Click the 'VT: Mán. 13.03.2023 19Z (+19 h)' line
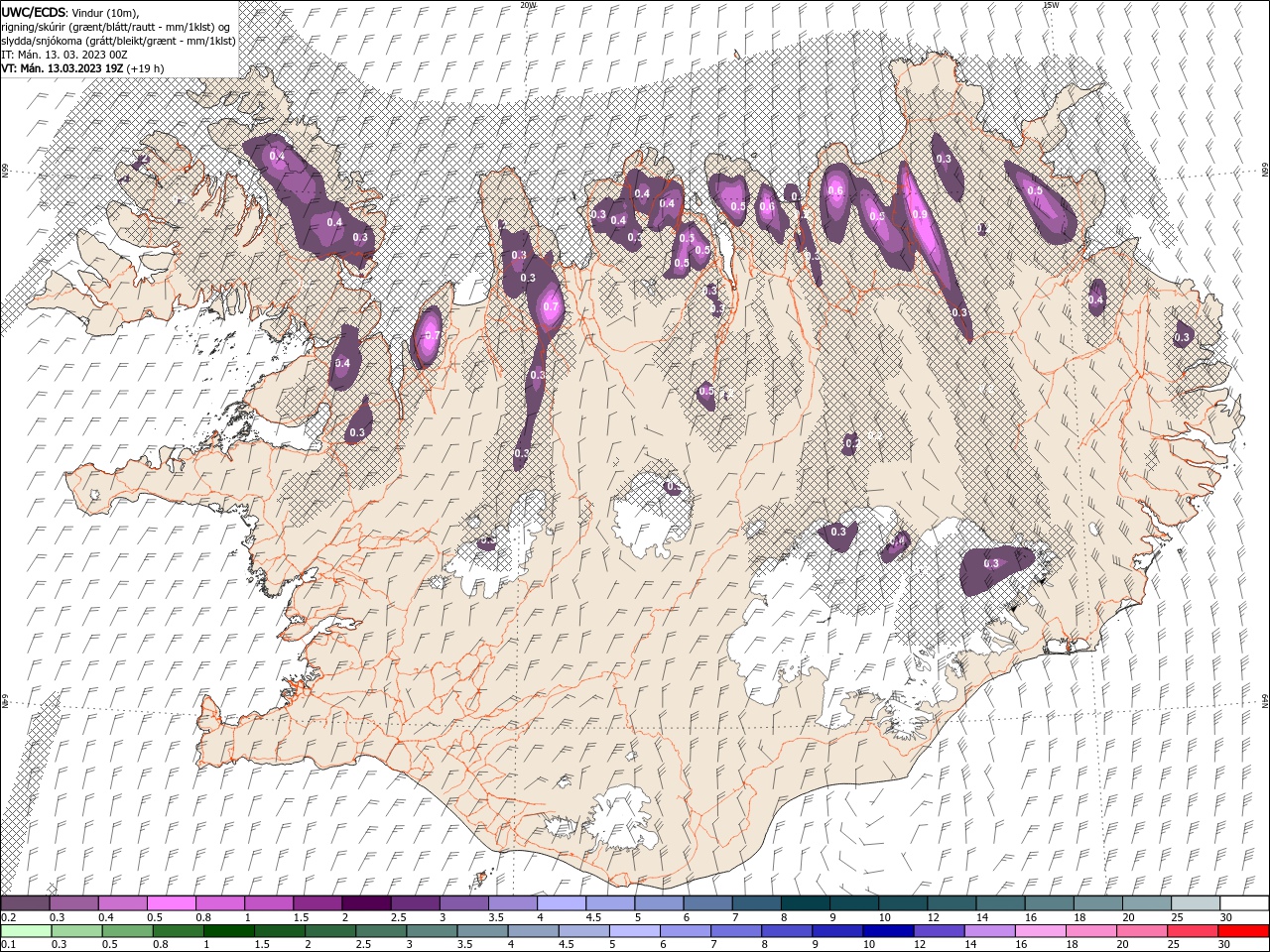 pyautogui.click(x=82, y=68)
